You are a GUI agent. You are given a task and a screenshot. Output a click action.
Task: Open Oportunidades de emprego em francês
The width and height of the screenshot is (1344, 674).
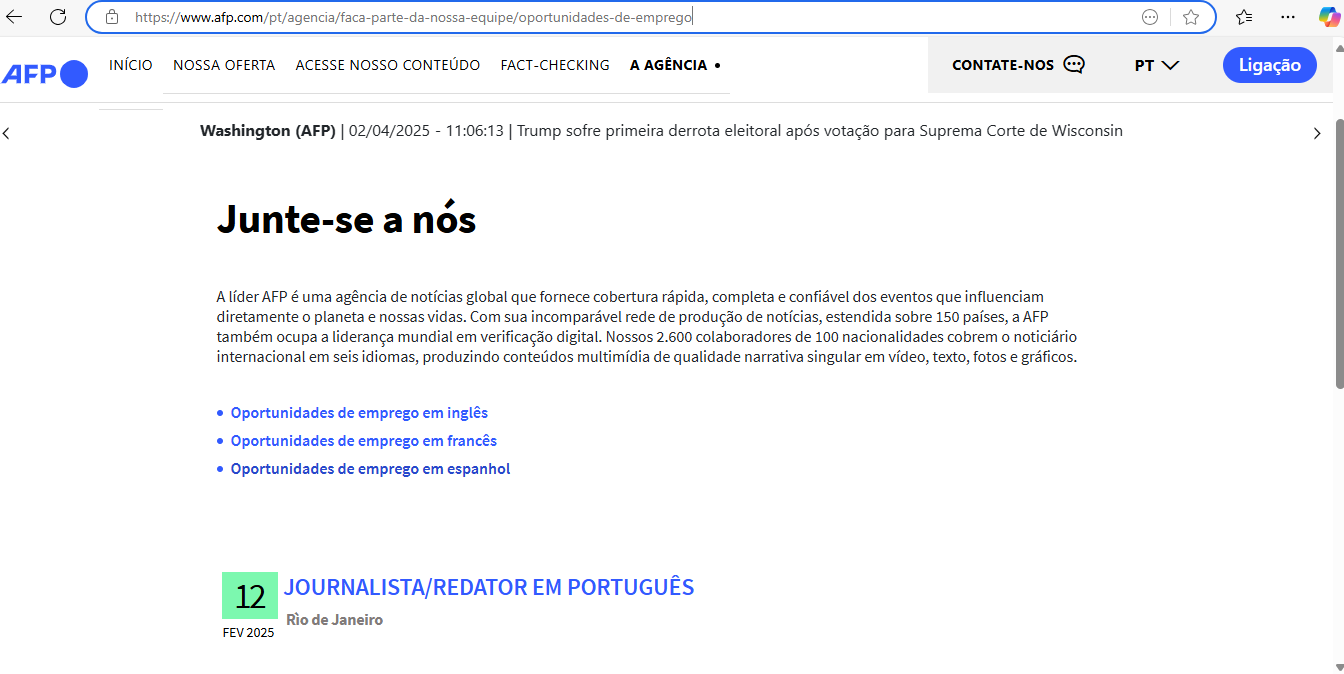click(364, 441)
